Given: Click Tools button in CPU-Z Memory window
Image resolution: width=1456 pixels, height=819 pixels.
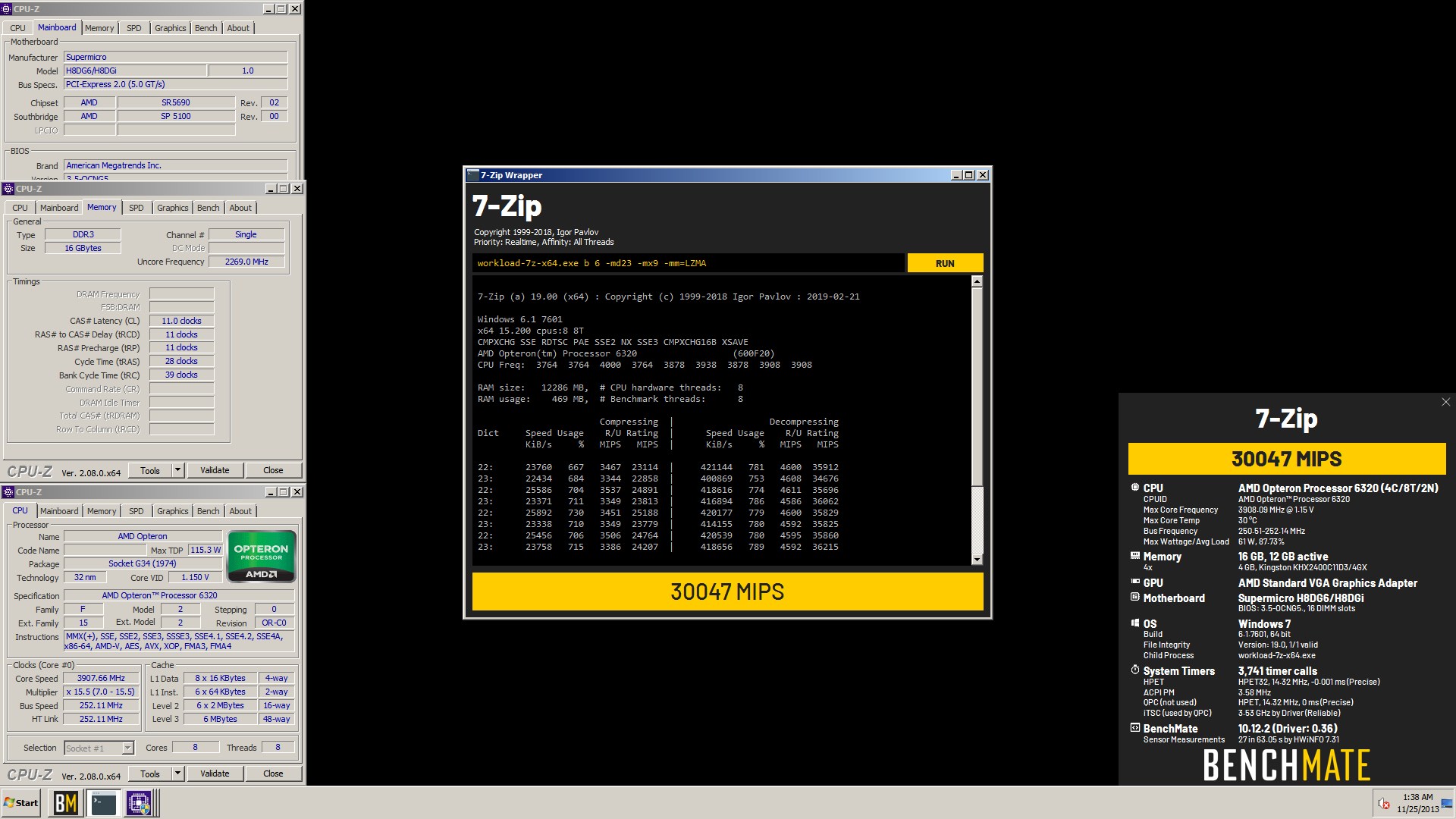Looking at the screenshot, I should [150, 470].
